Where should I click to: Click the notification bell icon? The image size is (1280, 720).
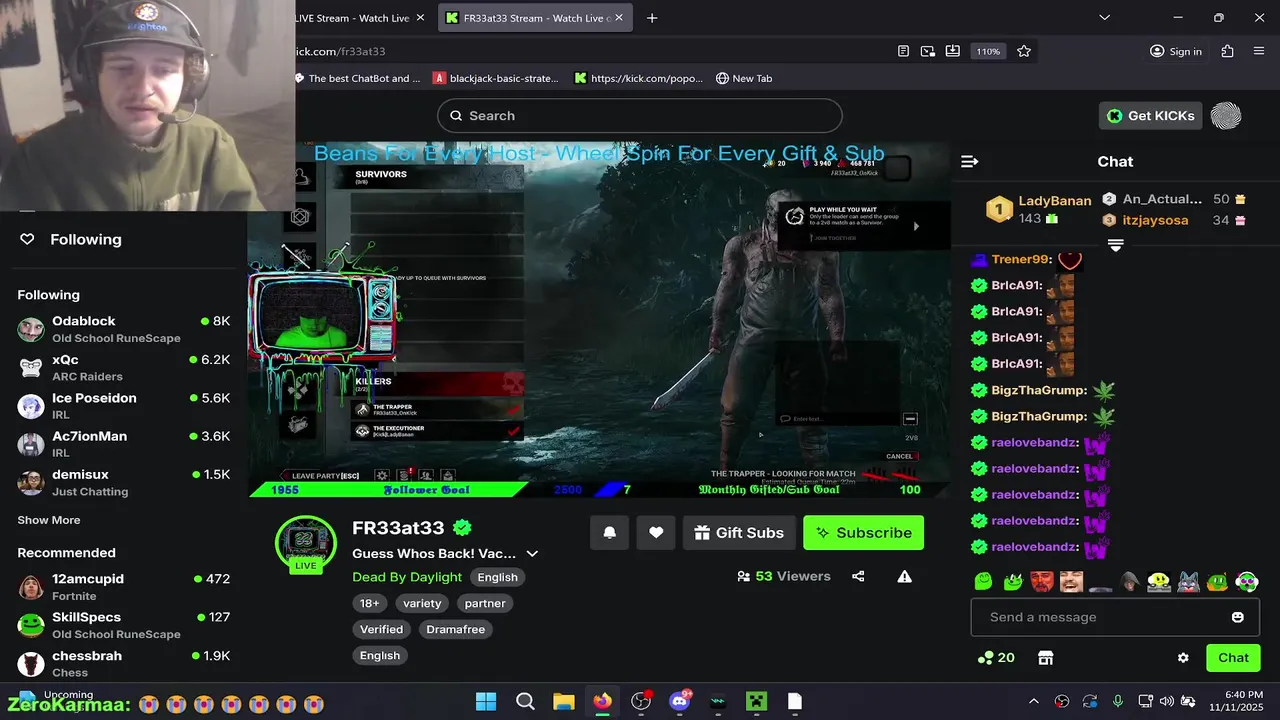pos(610,533)
